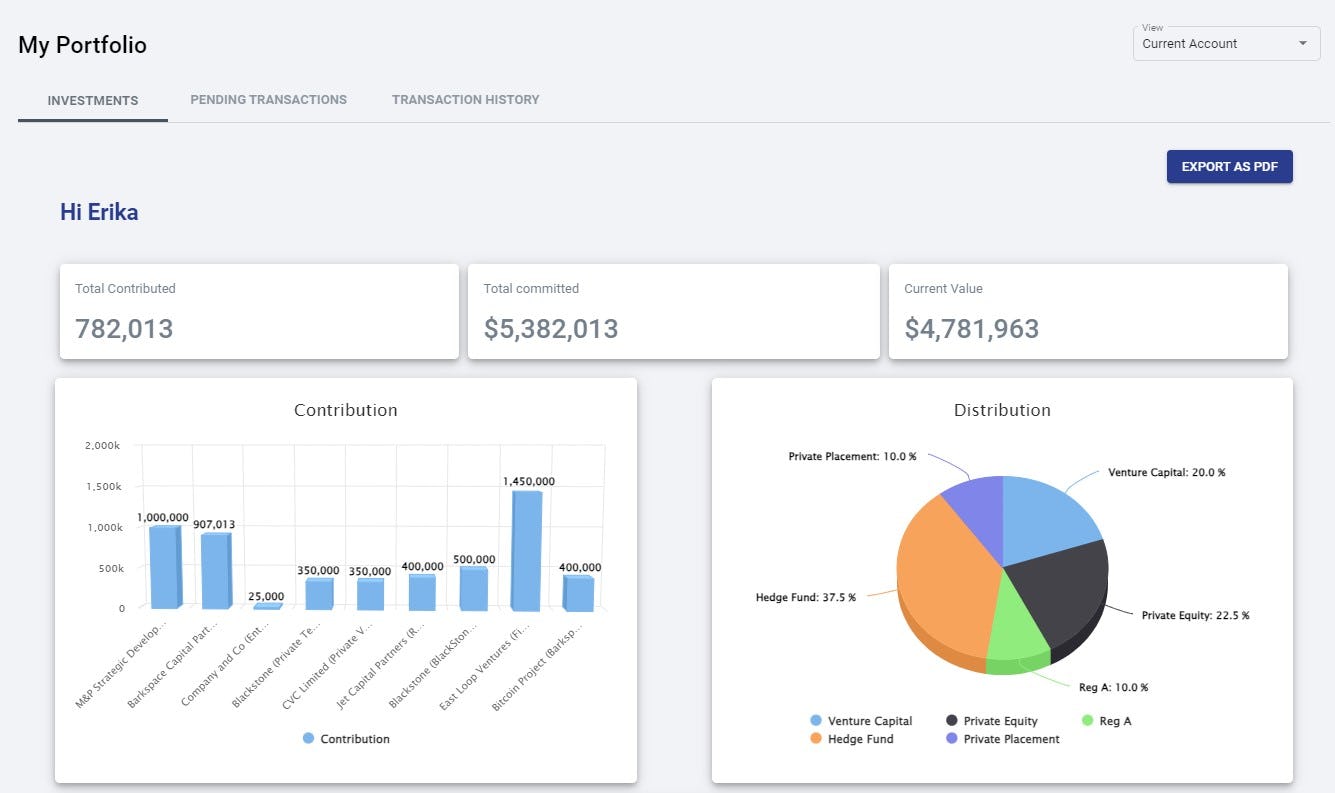
Task: Click the Total Contributed summary card
Action: coord(258,310)
